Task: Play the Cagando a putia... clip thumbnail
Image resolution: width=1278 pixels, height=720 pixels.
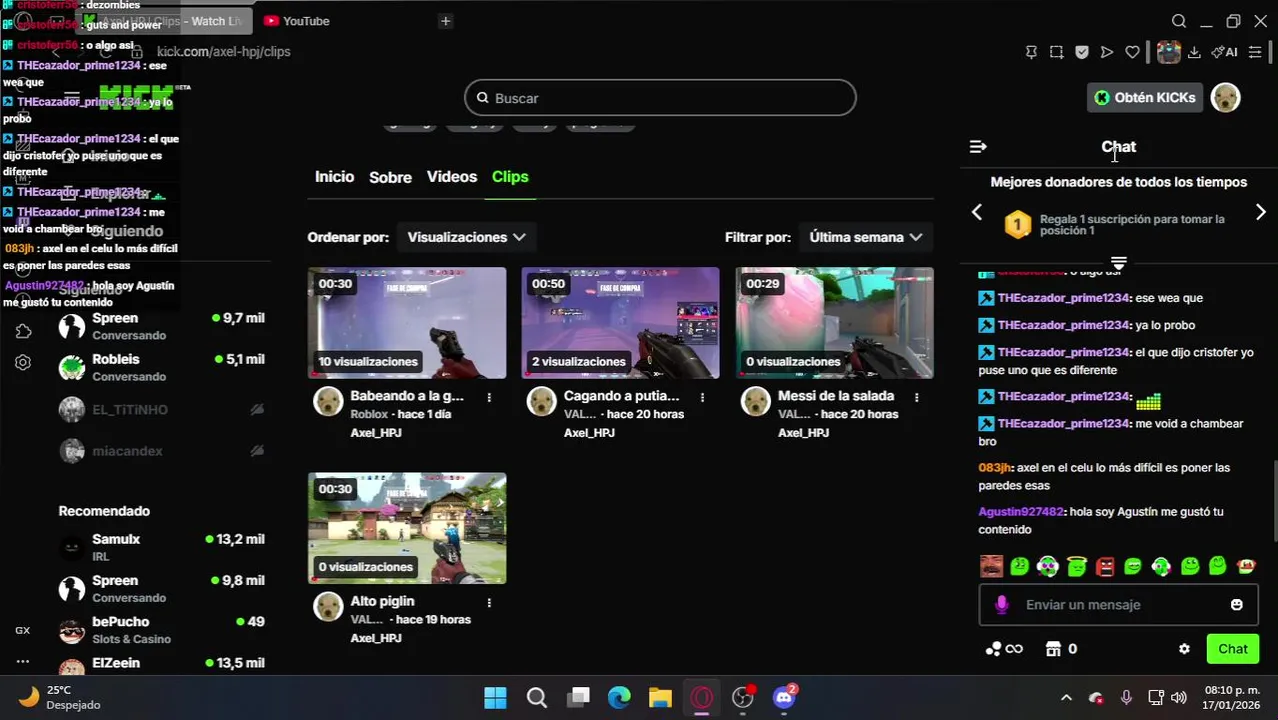Action: click(x=620, y=323)
